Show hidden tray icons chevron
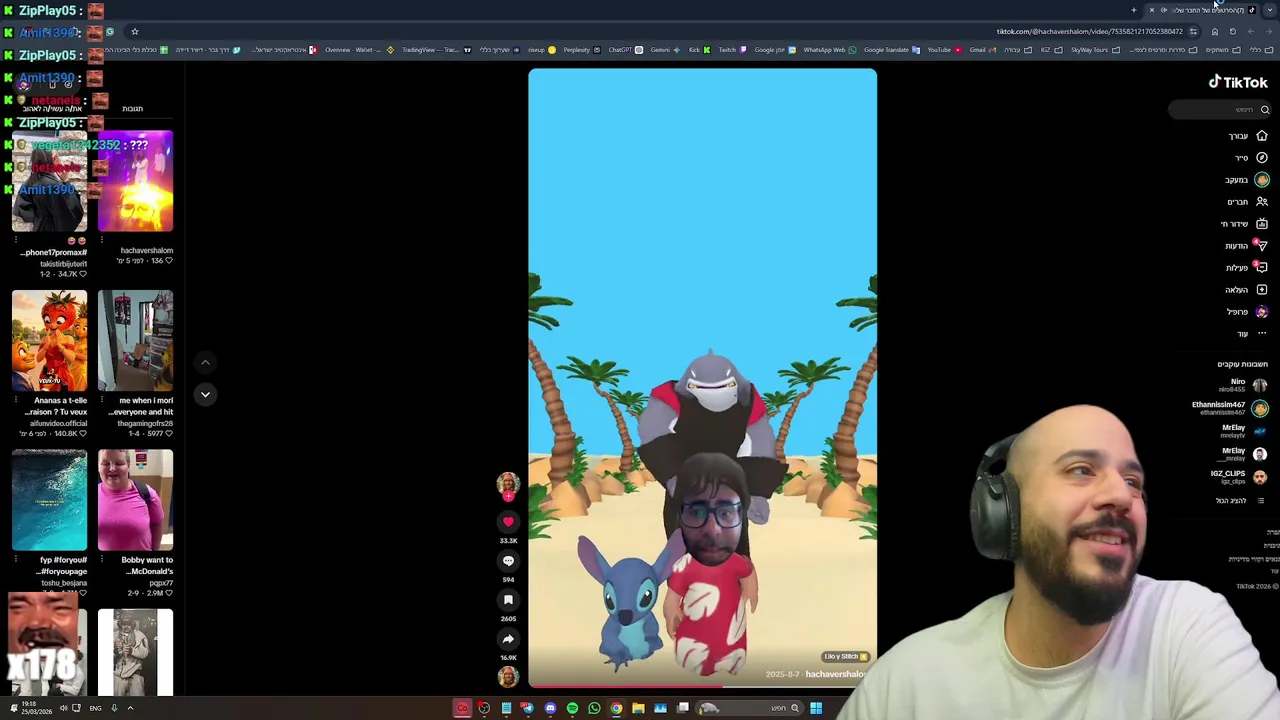1280x720 pixels. coord(130,708)
